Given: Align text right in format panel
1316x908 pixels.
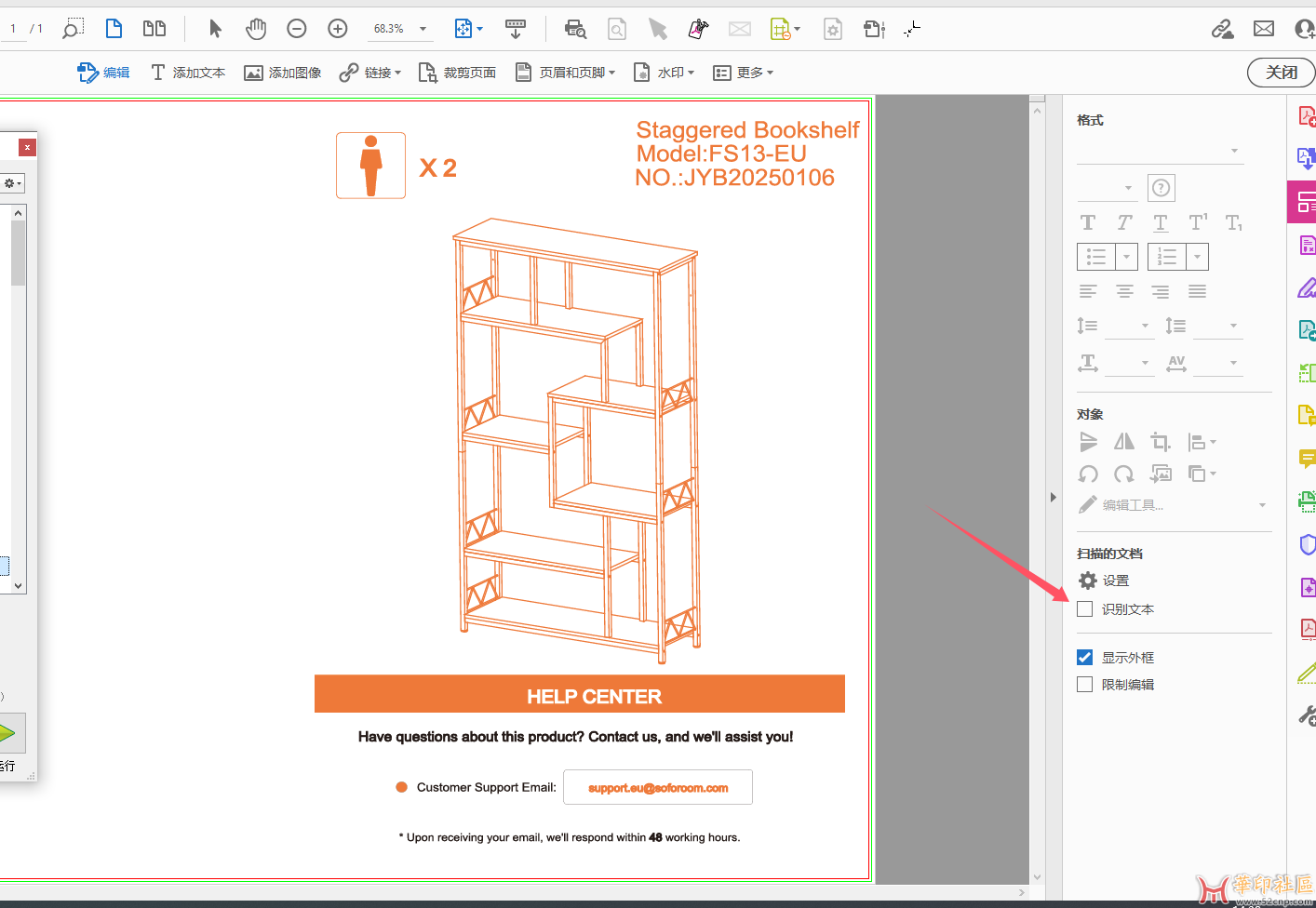Looking at the screenshot, I should (1161, 291).
